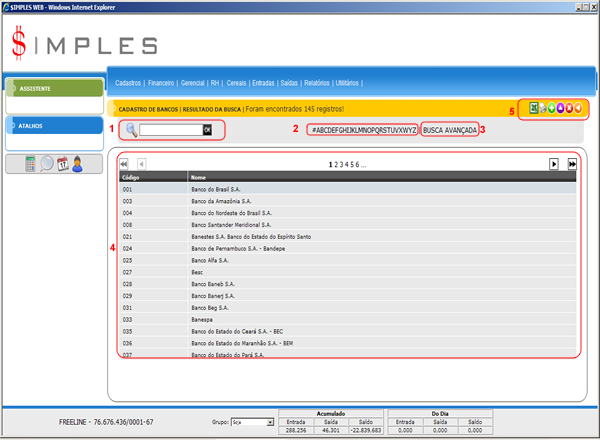Click the magnifying glass sidebar icon

point(47,164)
